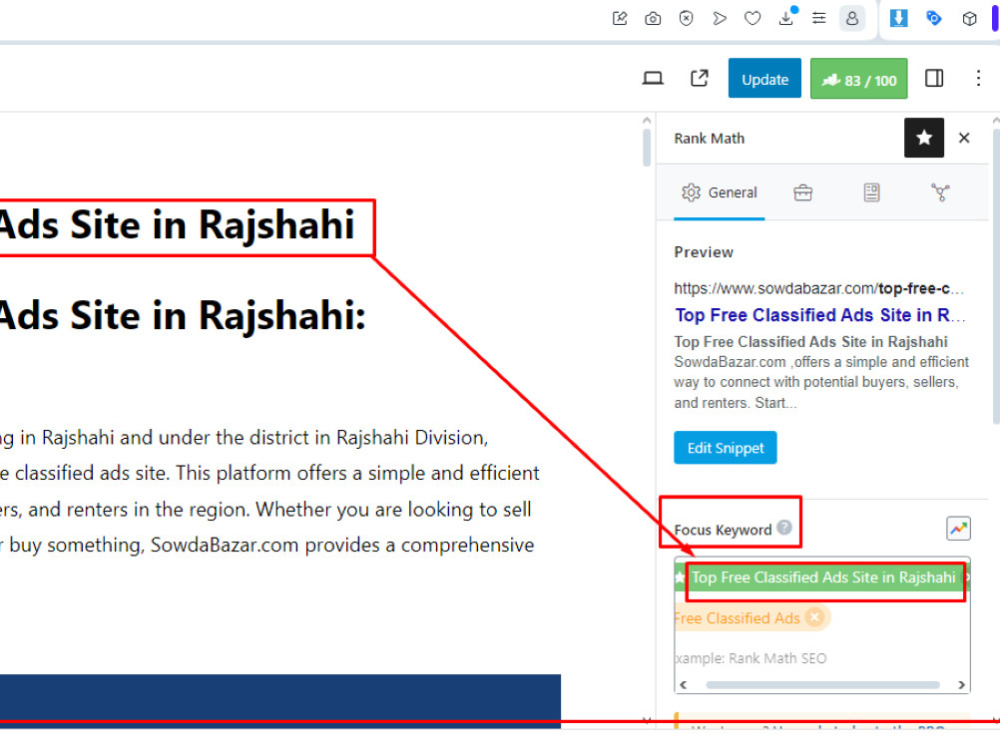The width and height of the screenshot is (1000, 750).
Task: Switch to the Social tab icon
Action: point(940,193)
